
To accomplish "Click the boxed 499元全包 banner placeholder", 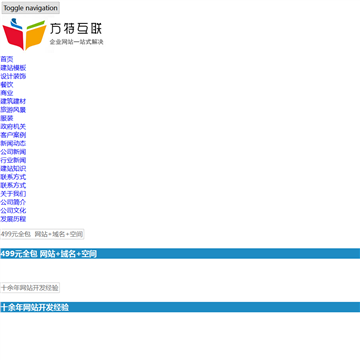I will tap(42, 234).
